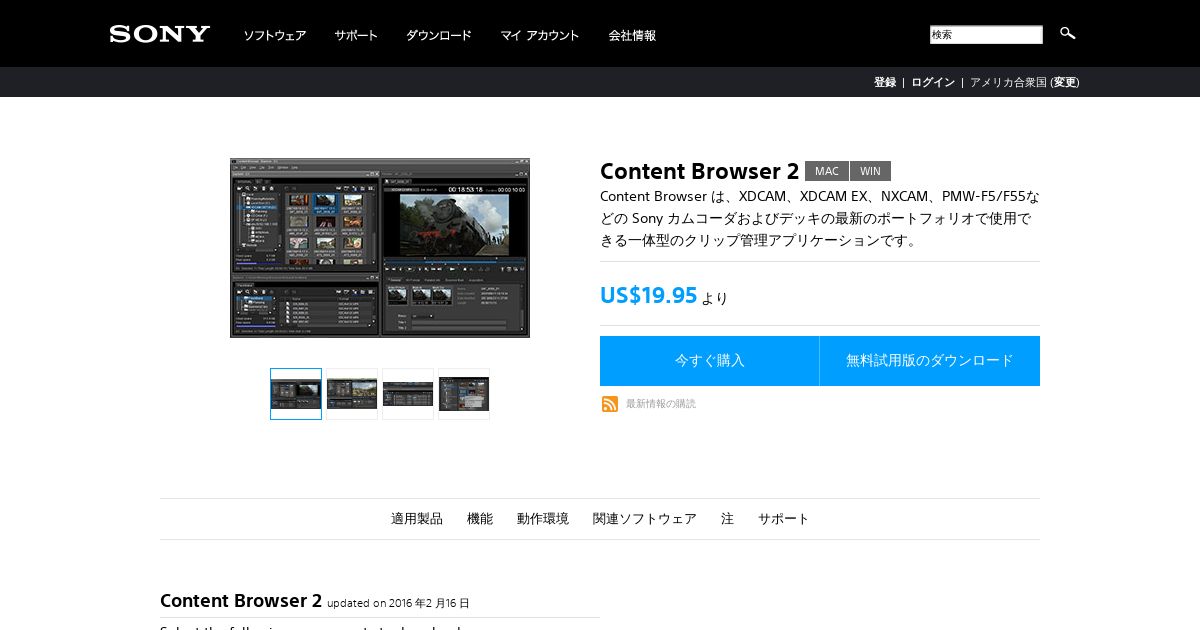This screenshot has width=1200, height=630.
Task: Click the WIN platform badge
Action: [x=870, y=171]
